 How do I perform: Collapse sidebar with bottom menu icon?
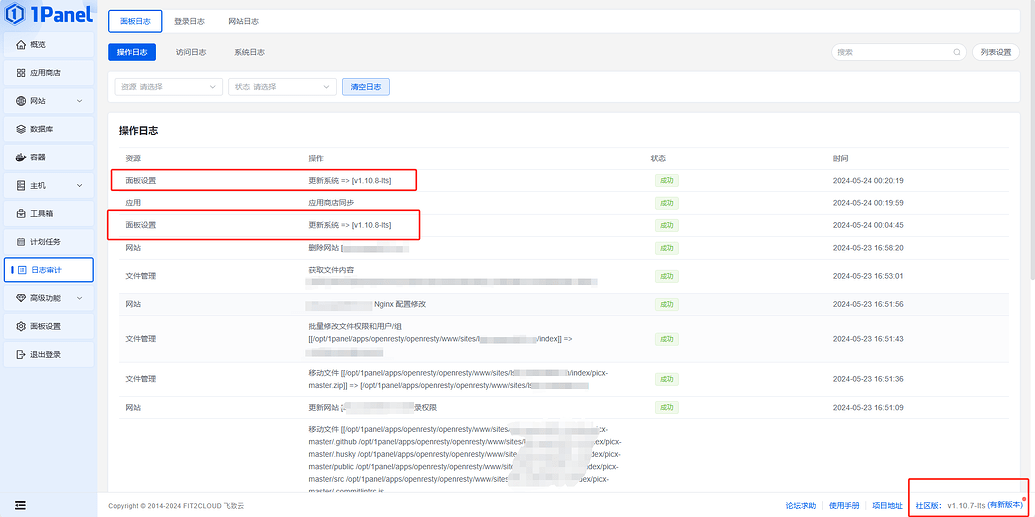[x=20, y=505]
